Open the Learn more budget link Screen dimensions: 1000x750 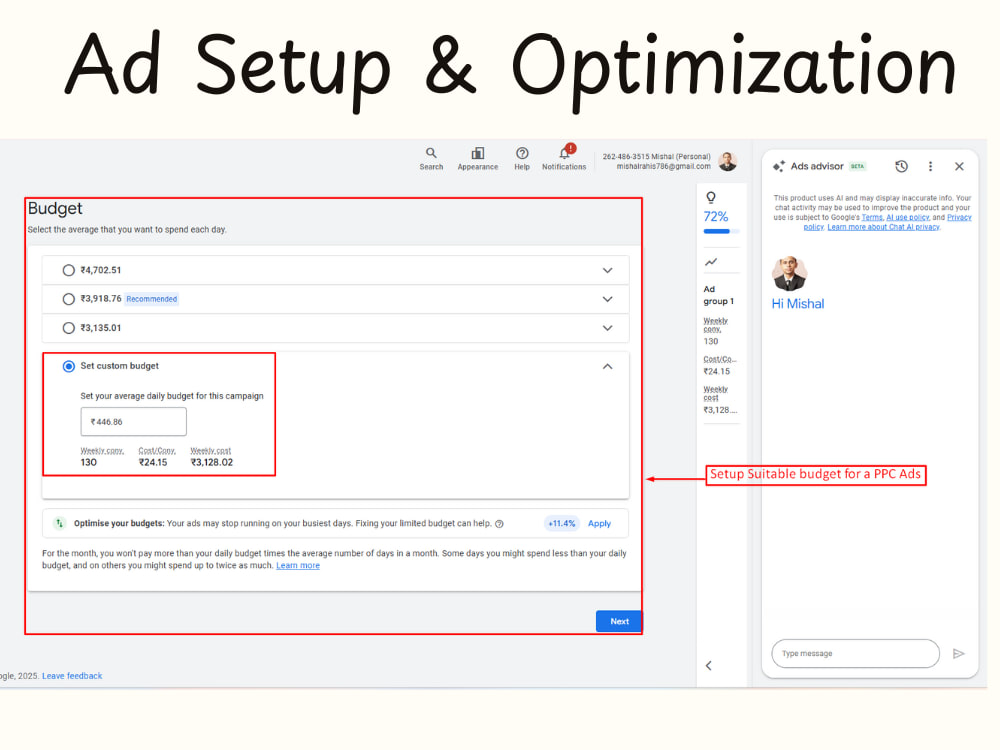click(298, 566)
